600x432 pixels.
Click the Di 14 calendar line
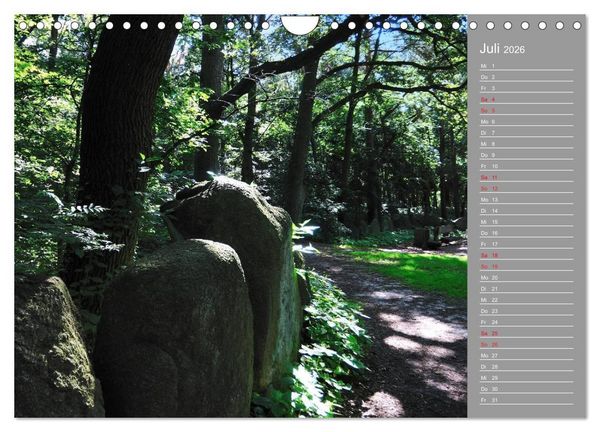pyautogui.click(x=527, y=211)
